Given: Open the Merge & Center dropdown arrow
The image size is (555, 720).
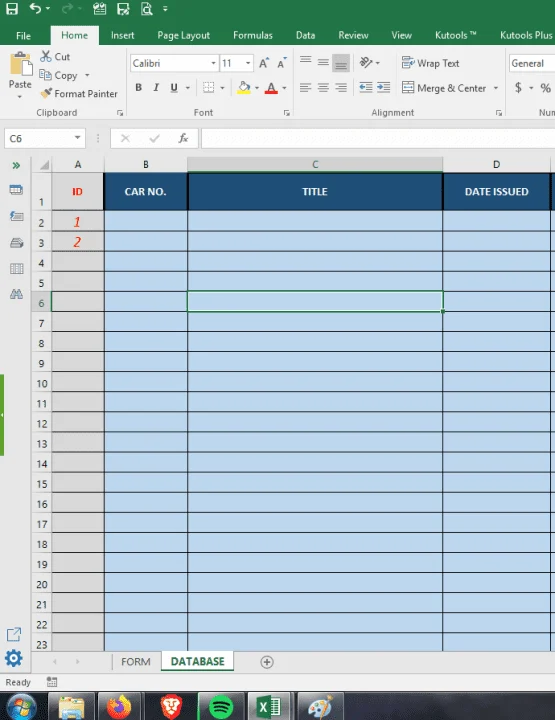Looking at the screenshot, I should point(496,88).
